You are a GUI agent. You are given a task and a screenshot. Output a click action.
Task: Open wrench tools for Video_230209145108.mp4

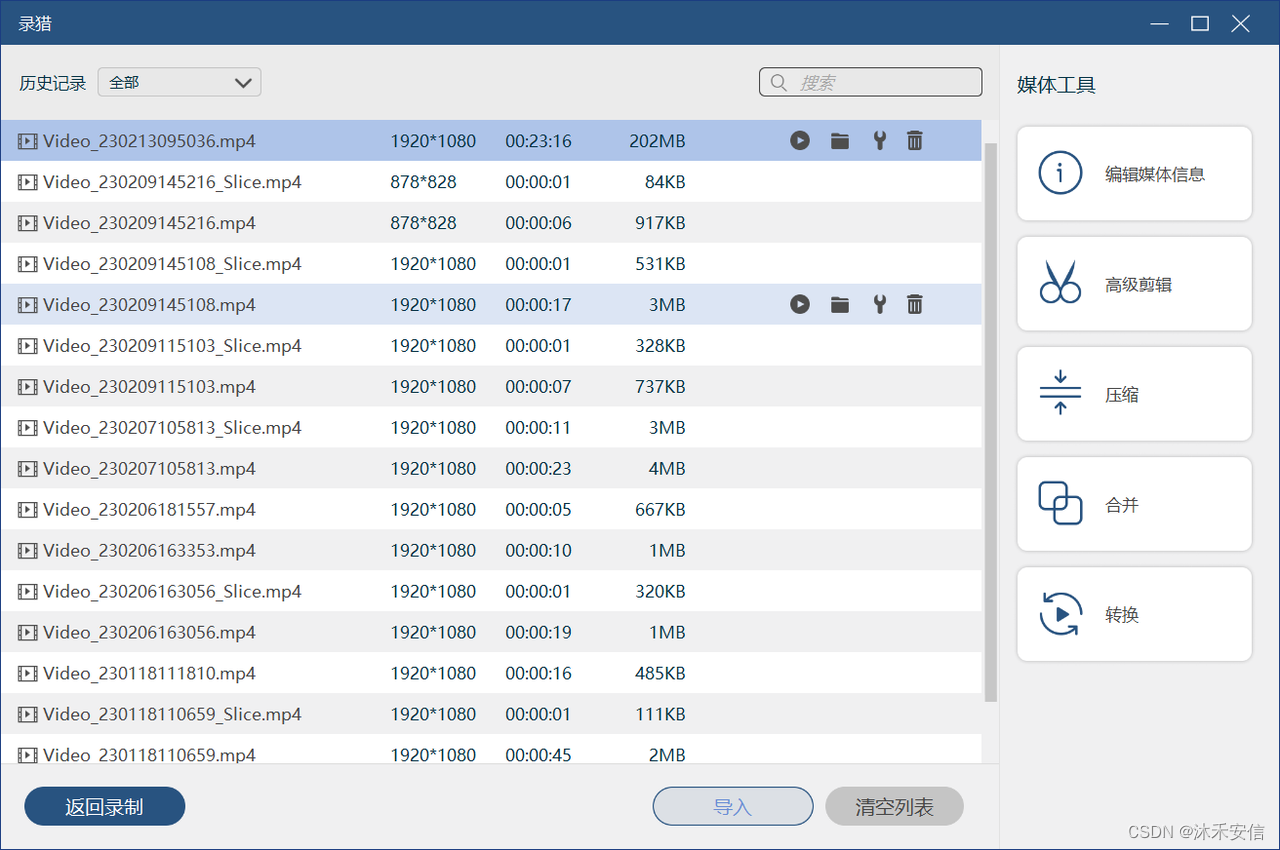(879, 304)
